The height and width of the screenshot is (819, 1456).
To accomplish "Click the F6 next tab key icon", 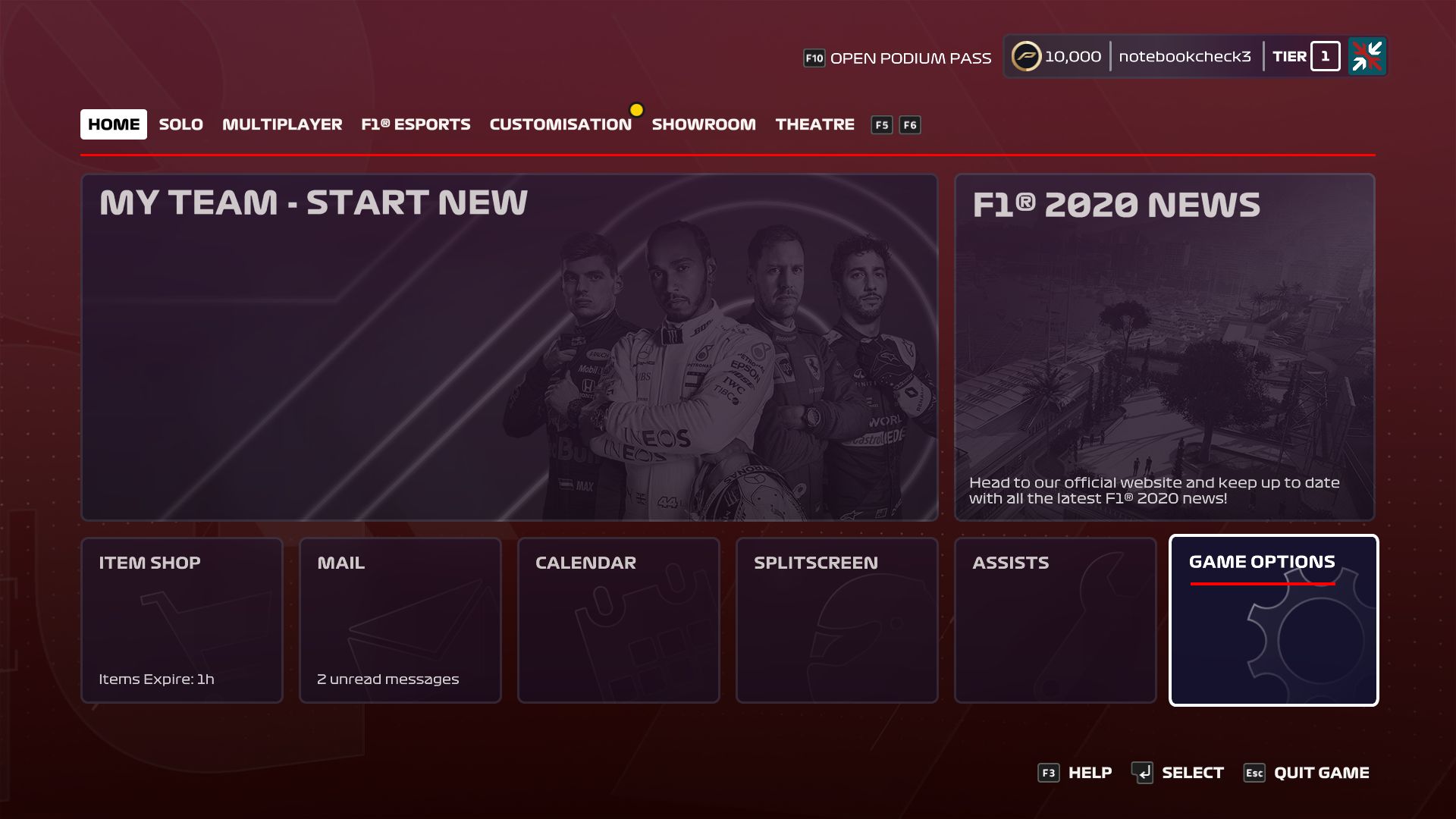I will pyautogui.click(x=909, y=125).
